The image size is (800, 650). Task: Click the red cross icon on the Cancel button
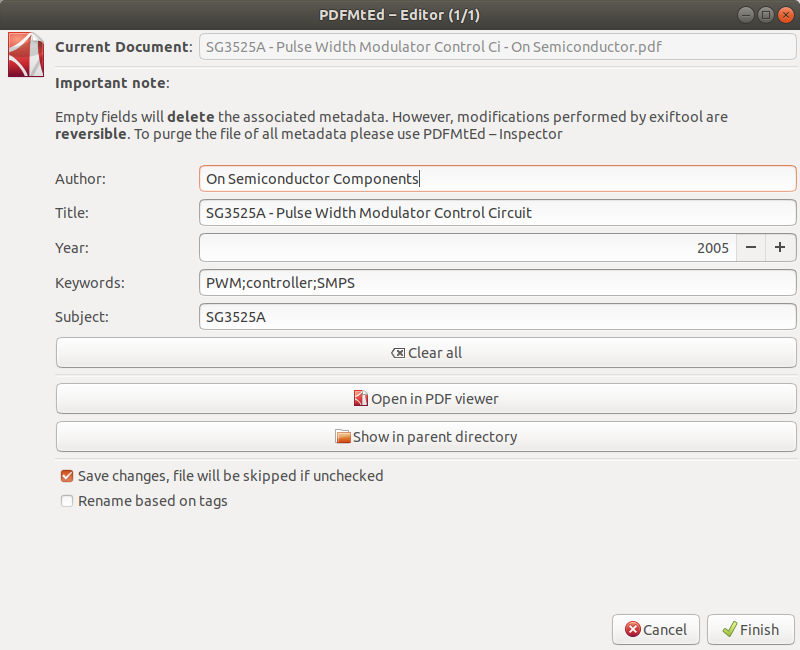pyautogui.click(x=634, y=629)
